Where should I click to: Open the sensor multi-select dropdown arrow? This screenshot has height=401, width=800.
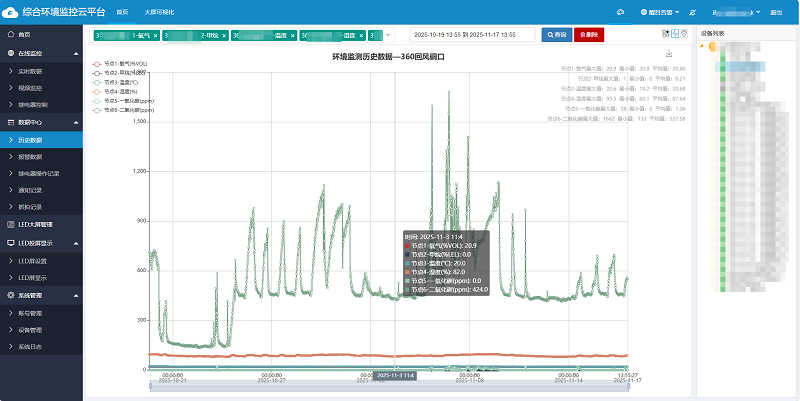pyautogui.click(x=387, y=34)
